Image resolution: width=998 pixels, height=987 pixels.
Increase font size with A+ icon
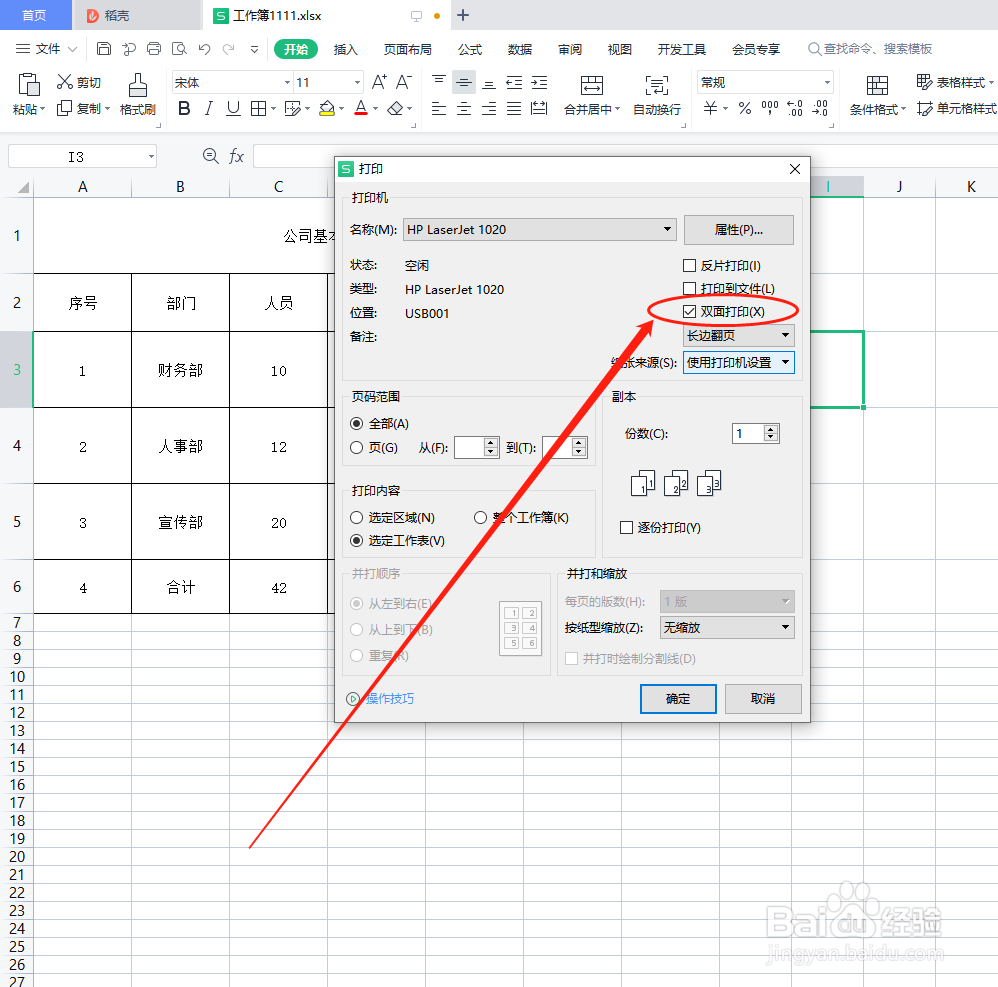point(379,82)
